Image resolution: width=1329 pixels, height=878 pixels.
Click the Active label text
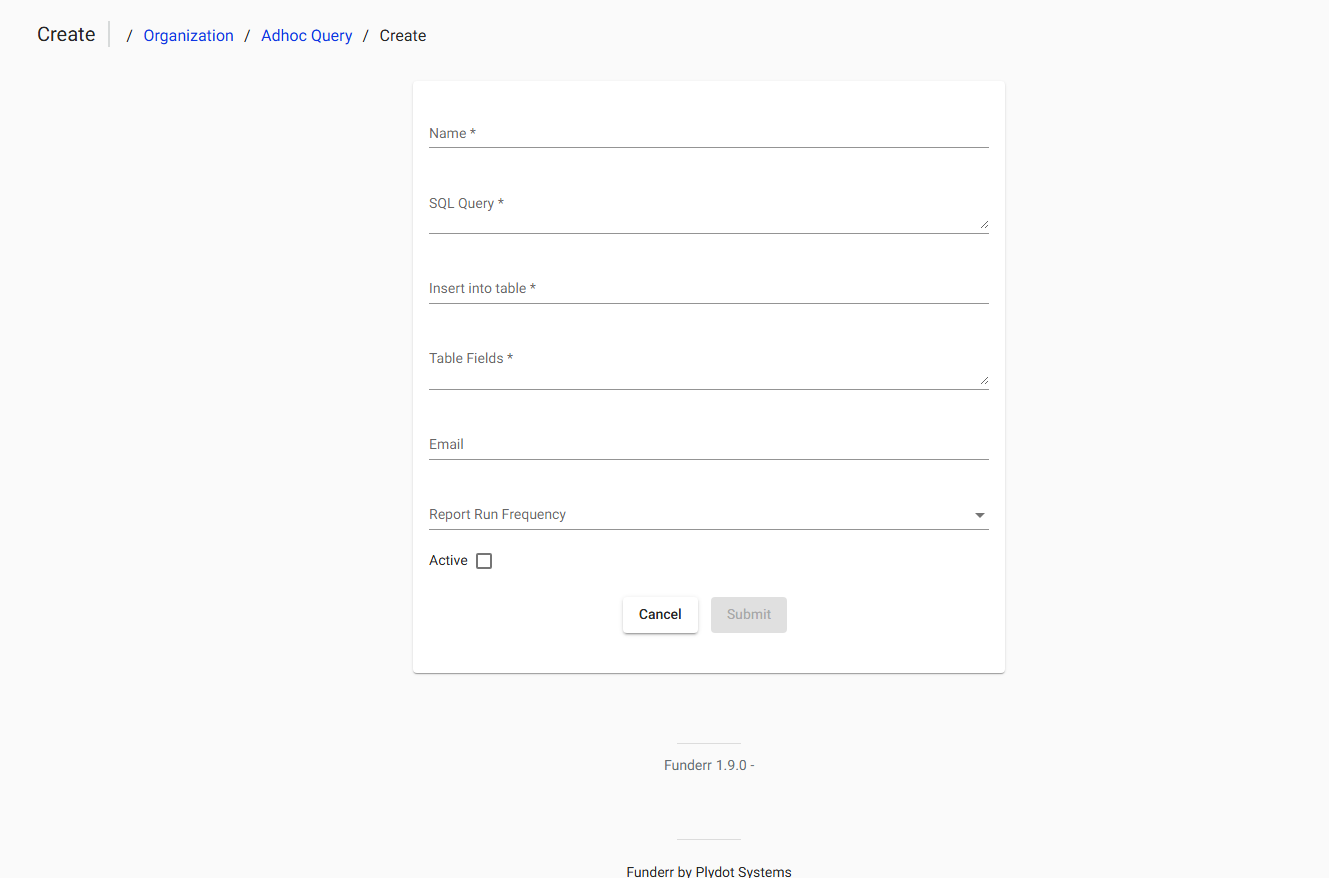447,560
